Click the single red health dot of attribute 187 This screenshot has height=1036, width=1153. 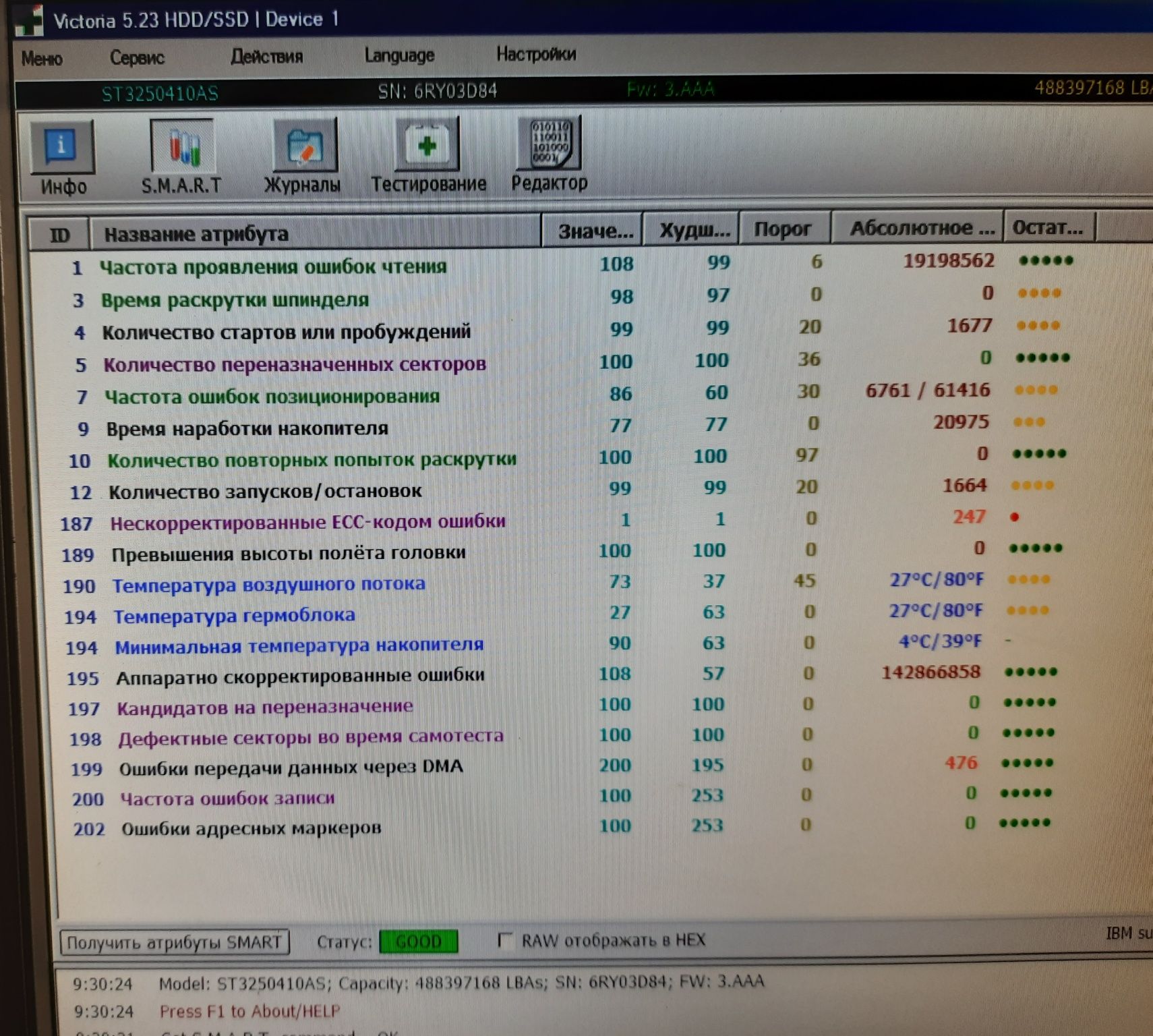[x=1014, y=517]
